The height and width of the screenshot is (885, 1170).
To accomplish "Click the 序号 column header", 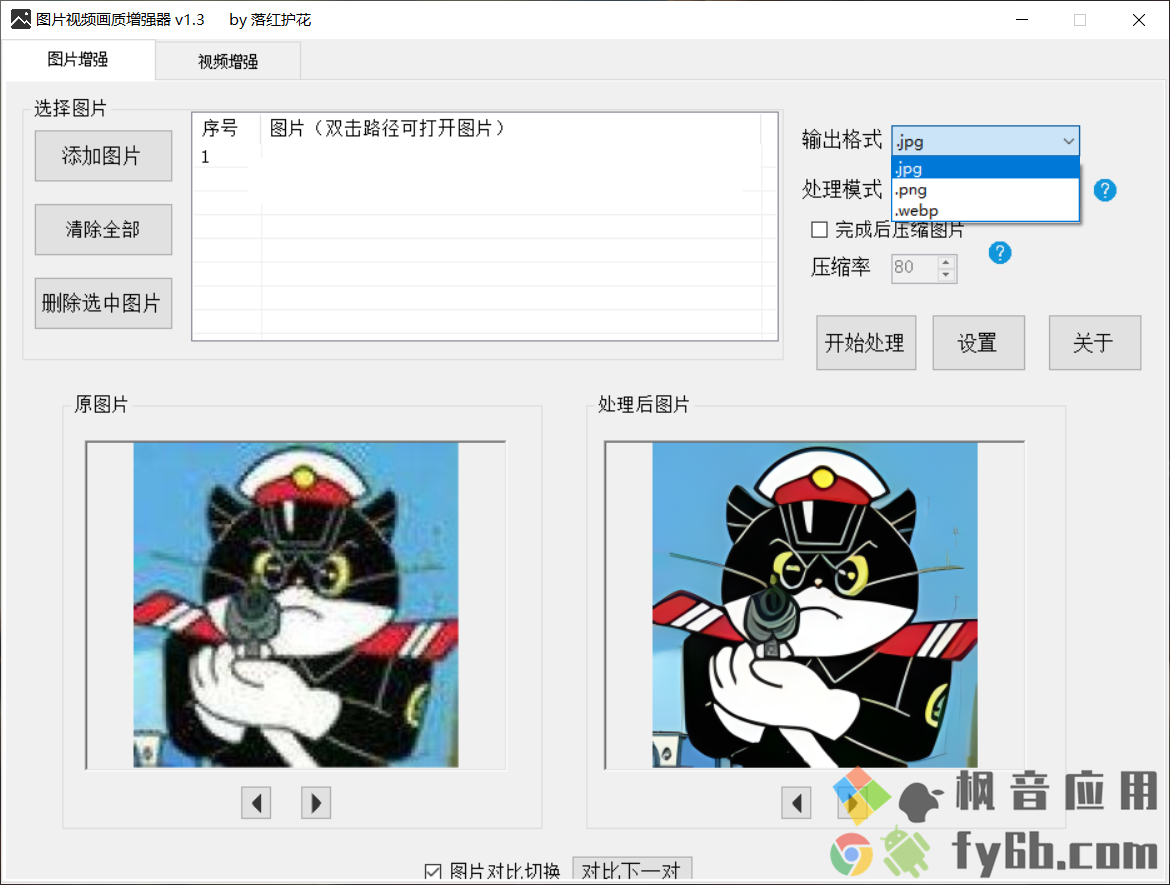I will point(227,128).
